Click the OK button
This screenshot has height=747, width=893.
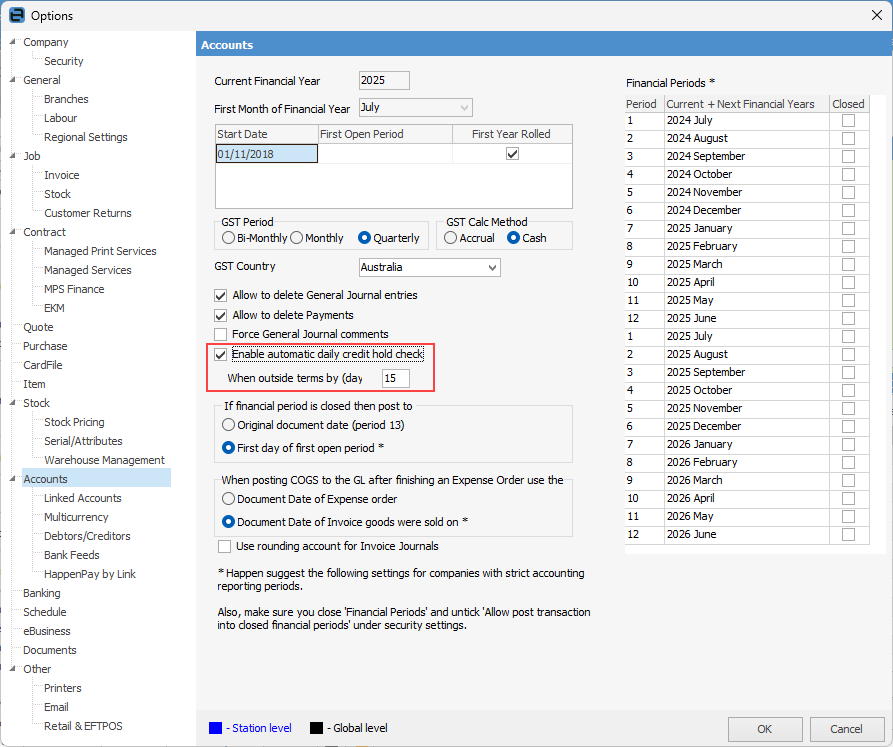tap(765, 729)
